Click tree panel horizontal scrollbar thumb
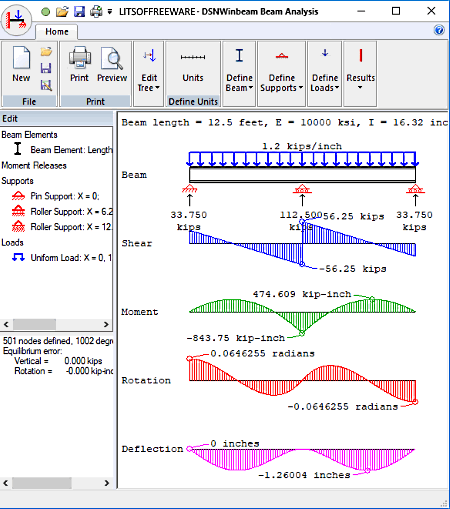The height and width of the screenshot is (509, 450). coord(34,324)
